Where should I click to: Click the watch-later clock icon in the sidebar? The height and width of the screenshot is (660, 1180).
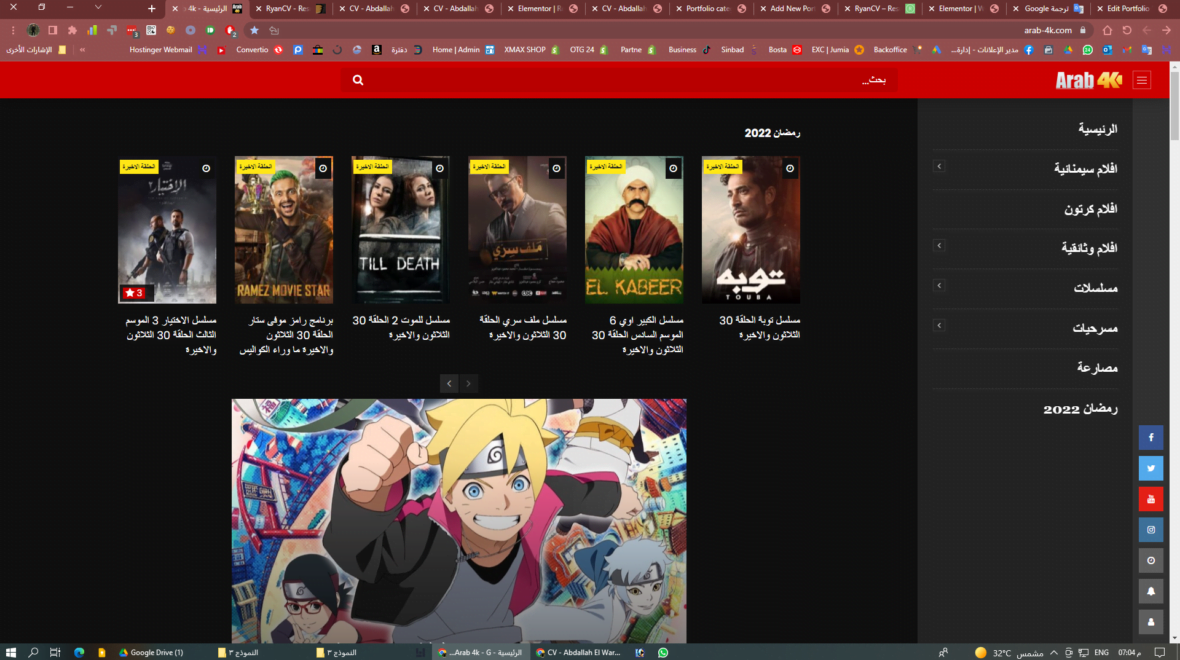coord(1151,560)
